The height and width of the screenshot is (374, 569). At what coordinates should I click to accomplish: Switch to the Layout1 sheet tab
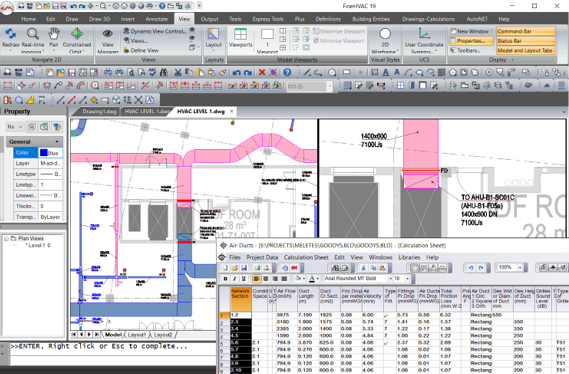point(137,334)
